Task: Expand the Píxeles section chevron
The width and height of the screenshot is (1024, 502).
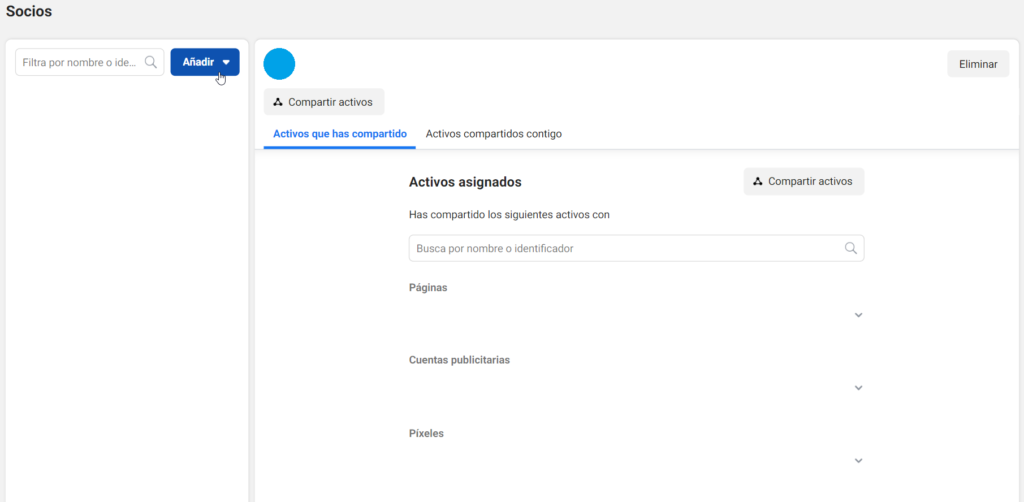Action: pos(858,461)
